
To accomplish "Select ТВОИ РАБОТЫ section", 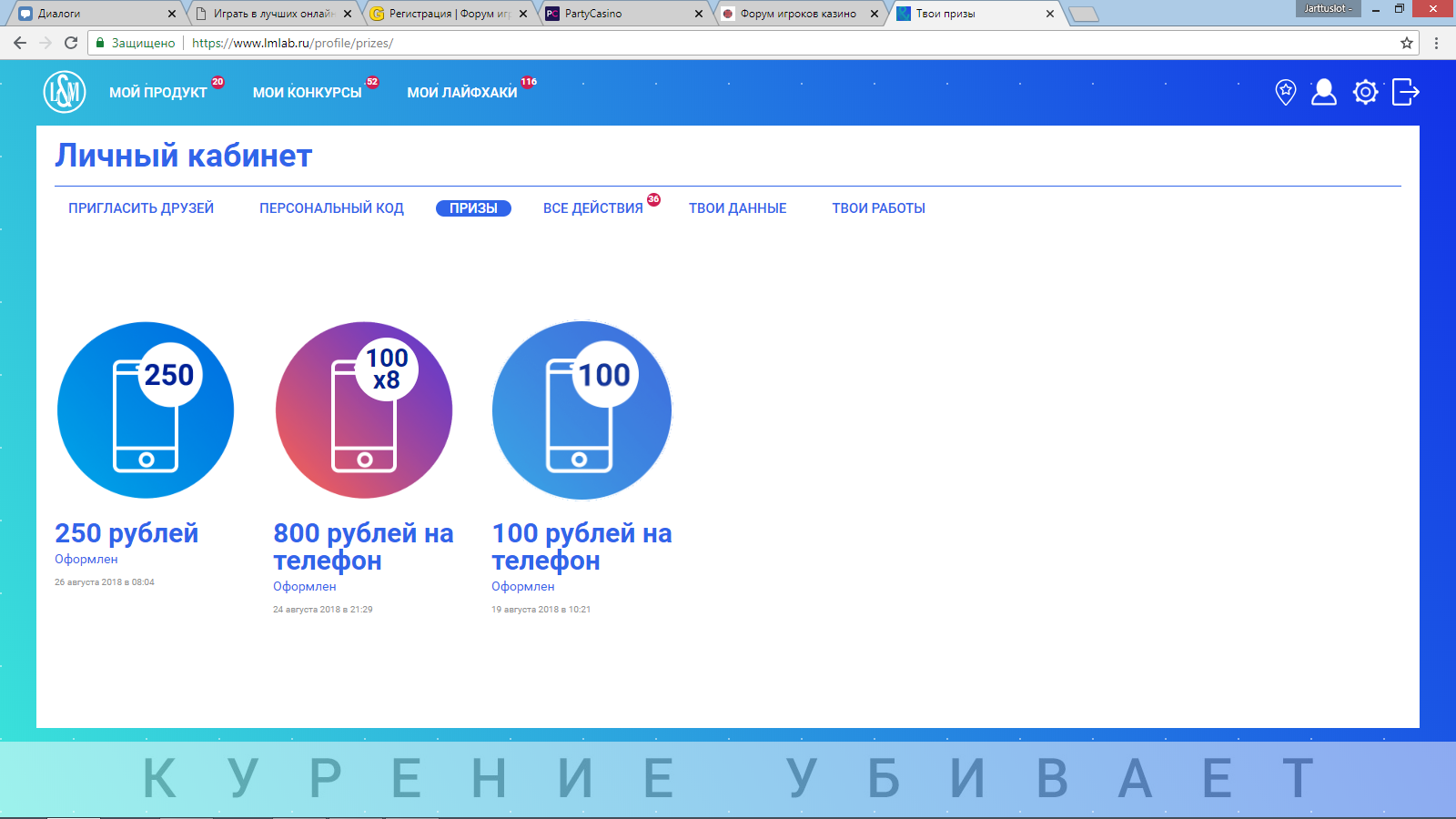I will [x=878, y=208].
